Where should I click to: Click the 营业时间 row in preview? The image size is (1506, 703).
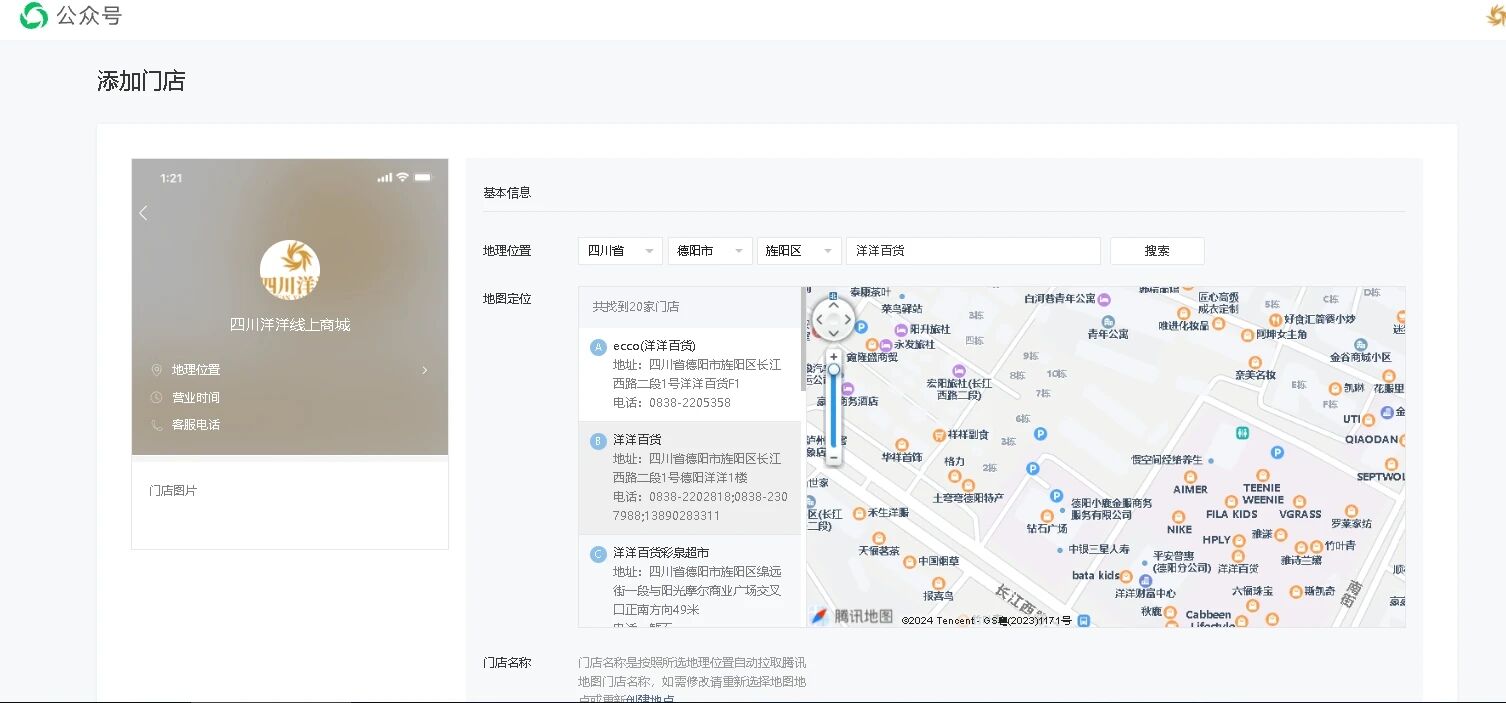coord(290,397)
